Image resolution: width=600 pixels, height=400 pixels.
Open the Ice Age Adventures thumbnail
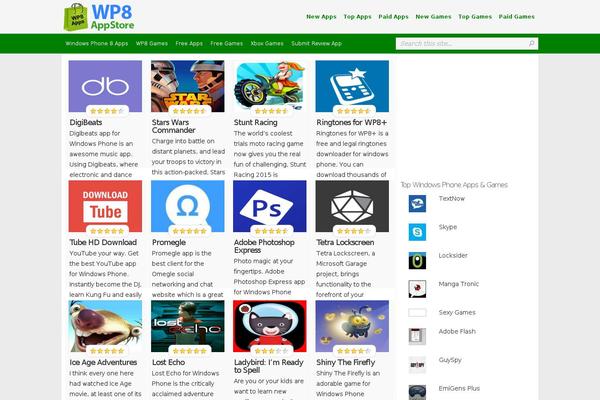[x=105, y=326]
